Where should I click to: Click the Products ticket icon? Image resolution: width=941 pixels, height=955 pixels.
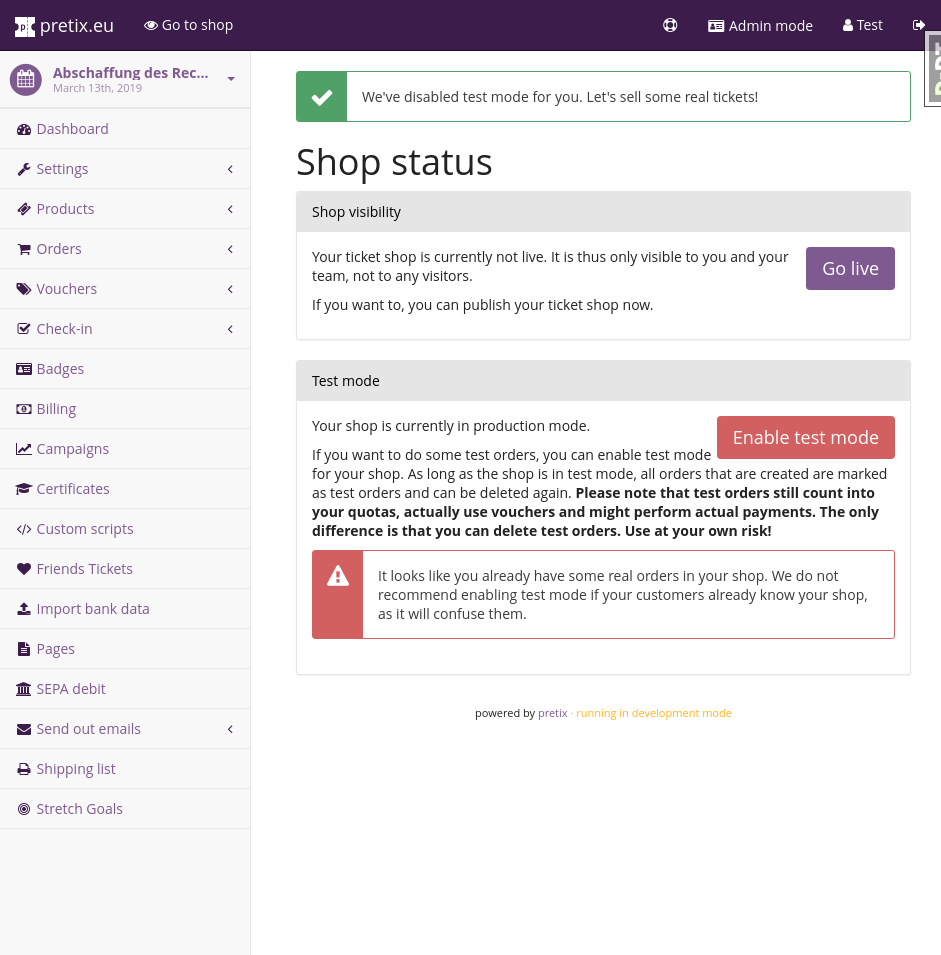(24, 209)
